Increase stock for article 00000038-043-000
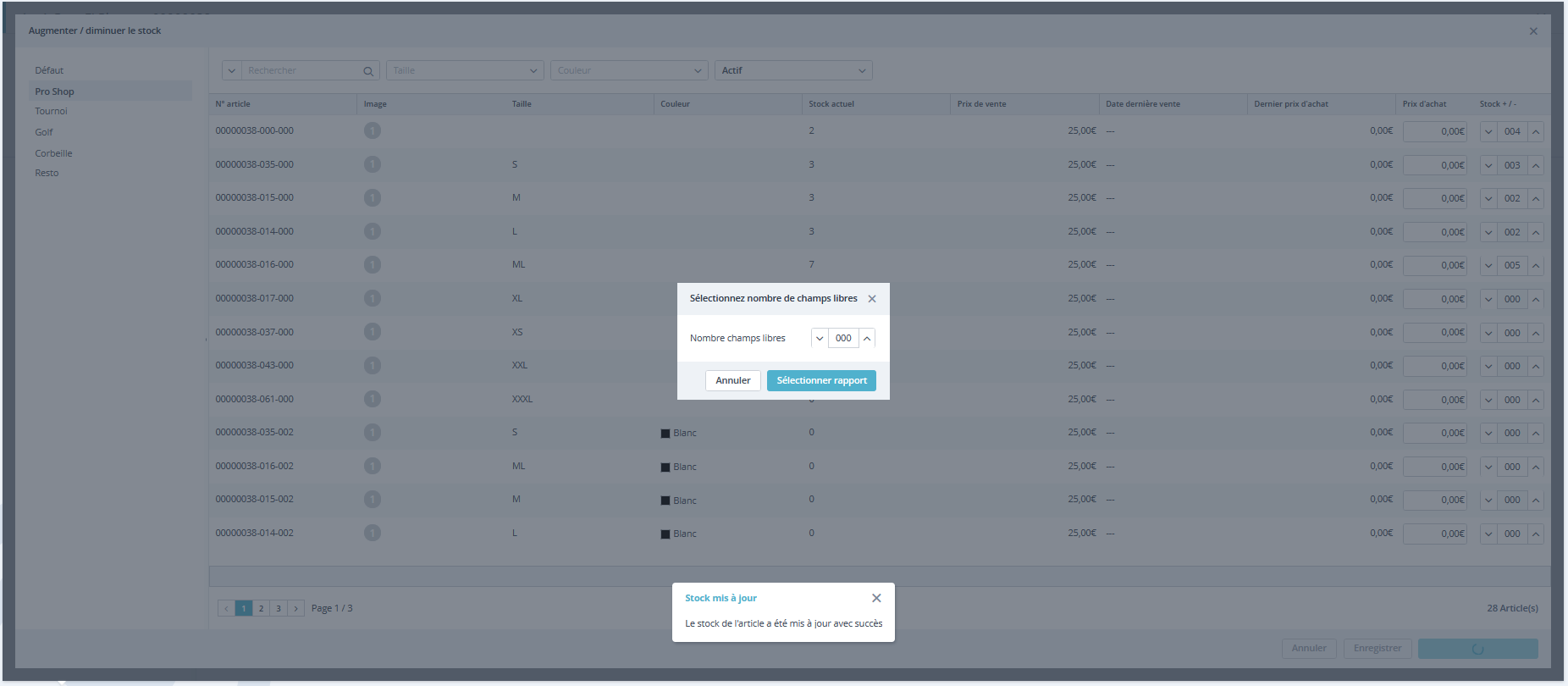 click(1536, 366)
